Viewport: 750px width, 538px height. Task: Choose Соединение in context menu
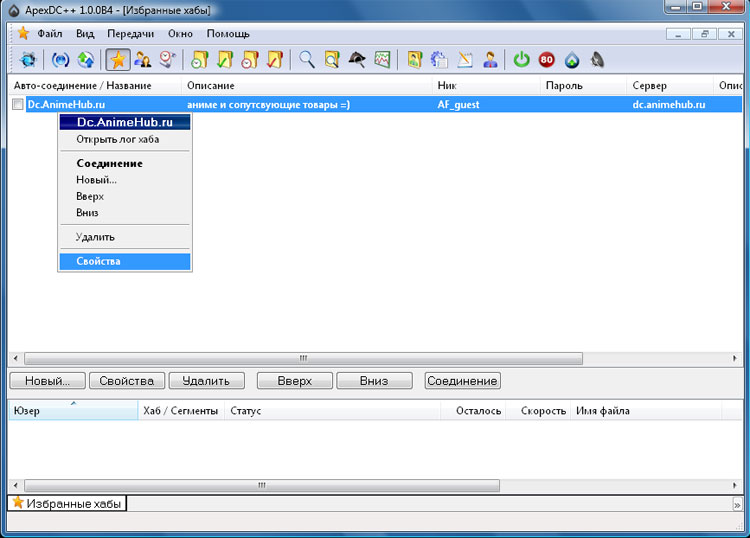click(x=125, y=164)
